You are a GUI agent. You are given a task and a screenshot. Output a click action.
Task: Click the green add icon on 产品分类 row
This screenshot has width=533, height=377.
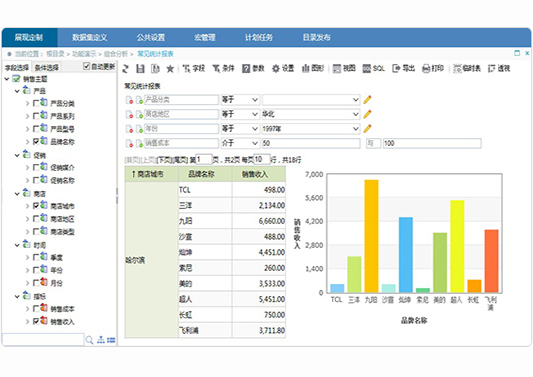[x=139, y=100]
